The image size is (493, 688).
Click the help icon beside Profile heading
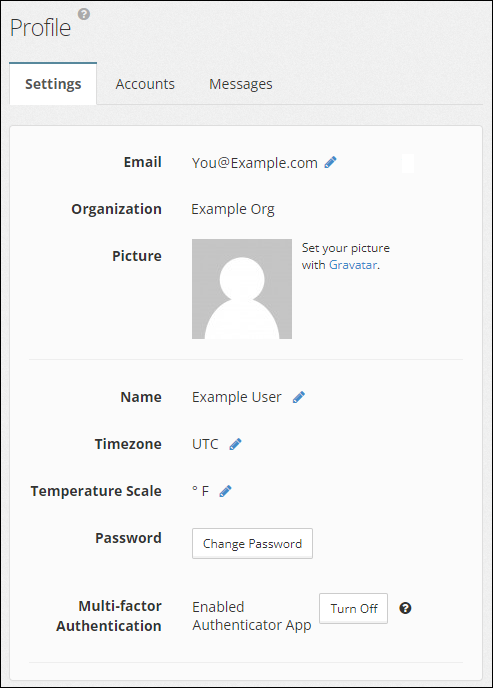click(x=84, y=14)
